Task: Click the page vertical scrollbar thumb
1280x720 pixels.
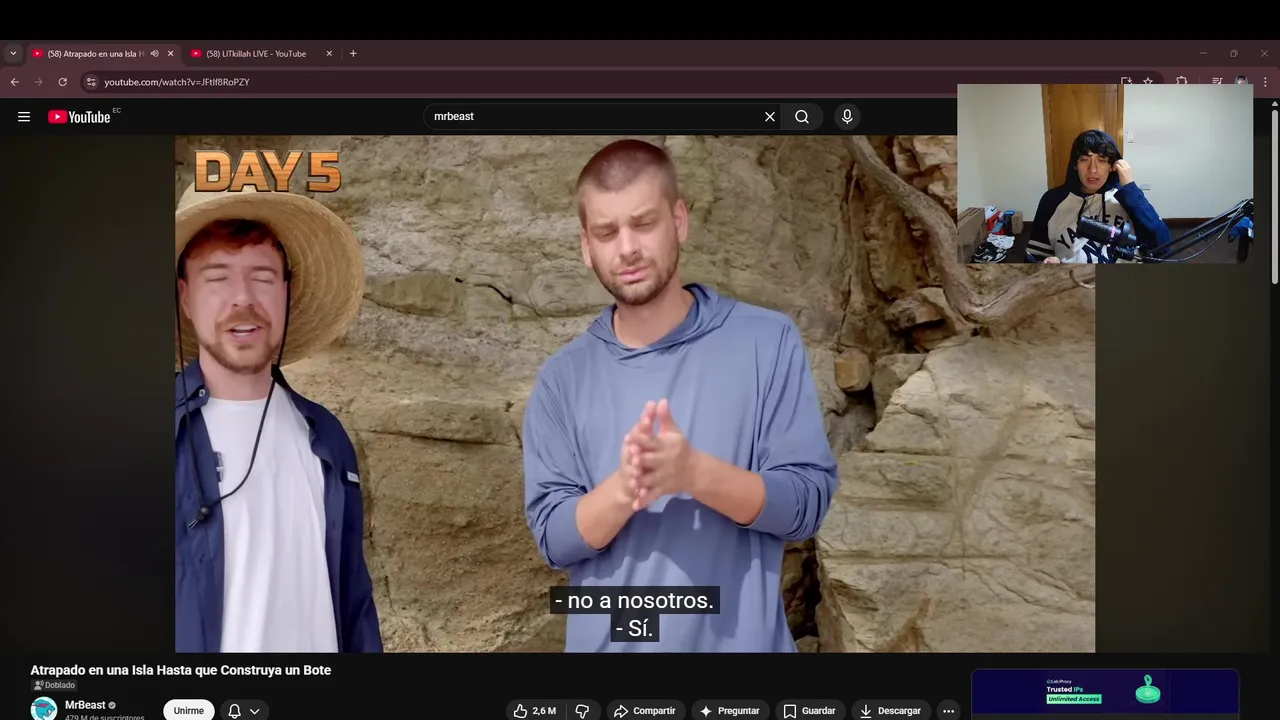Action: (1274, 195)
